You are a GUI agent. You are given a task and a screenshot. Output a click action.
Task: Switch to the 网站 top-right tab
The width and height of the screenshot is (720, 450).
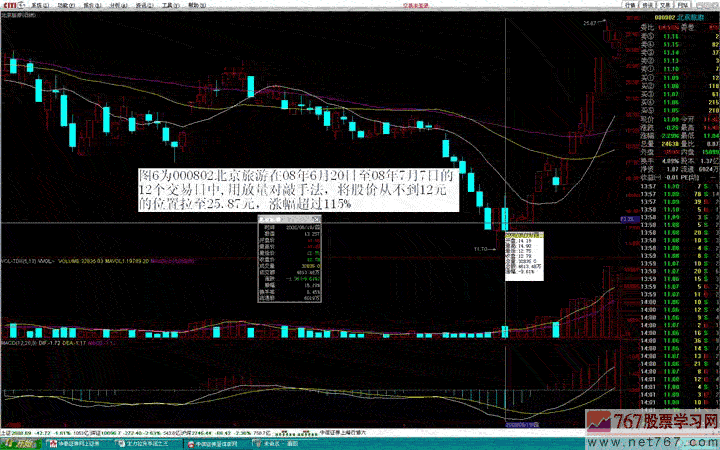pyautogui.click(x=683, y=5)
